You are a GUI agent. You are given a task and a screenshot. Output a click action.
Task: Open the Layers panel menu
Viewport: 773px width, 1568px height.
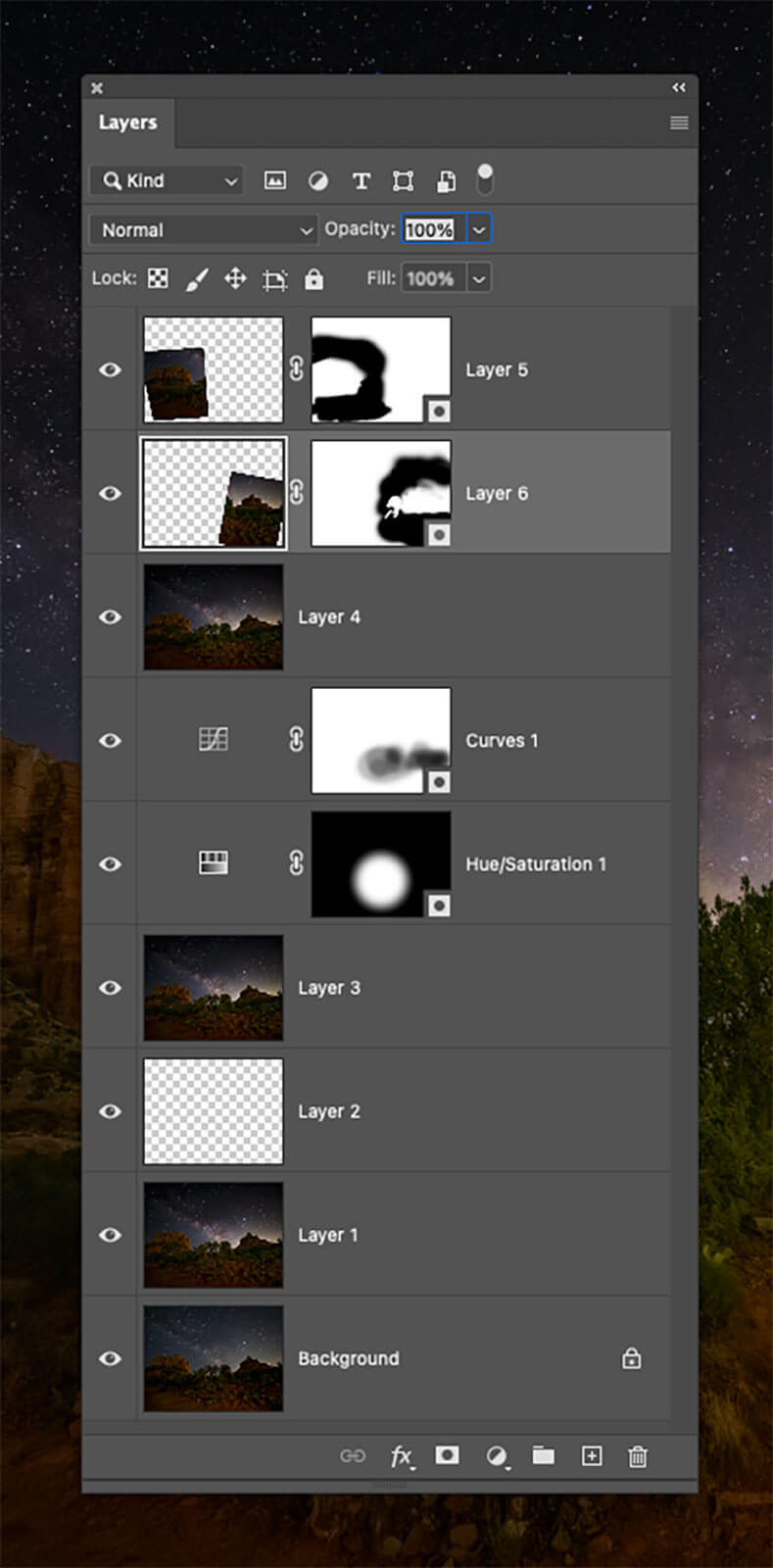(679, 122)
